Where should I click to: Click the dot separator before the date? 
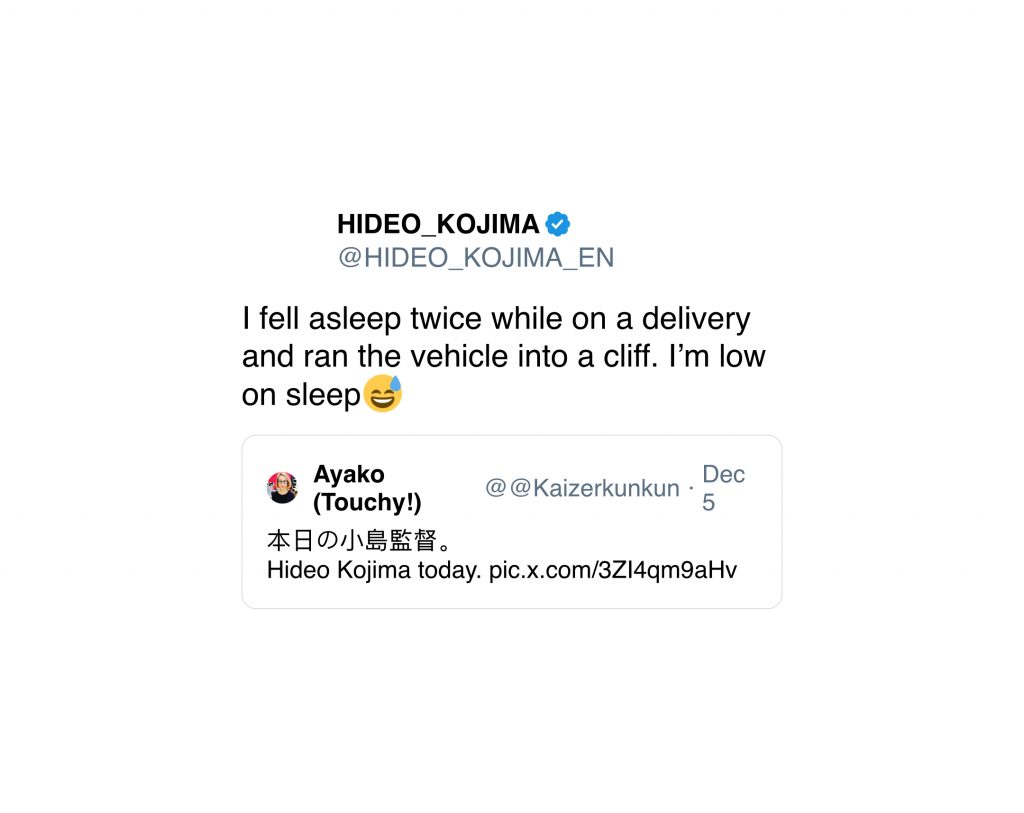pyautogui.click(x=691, y=488)
